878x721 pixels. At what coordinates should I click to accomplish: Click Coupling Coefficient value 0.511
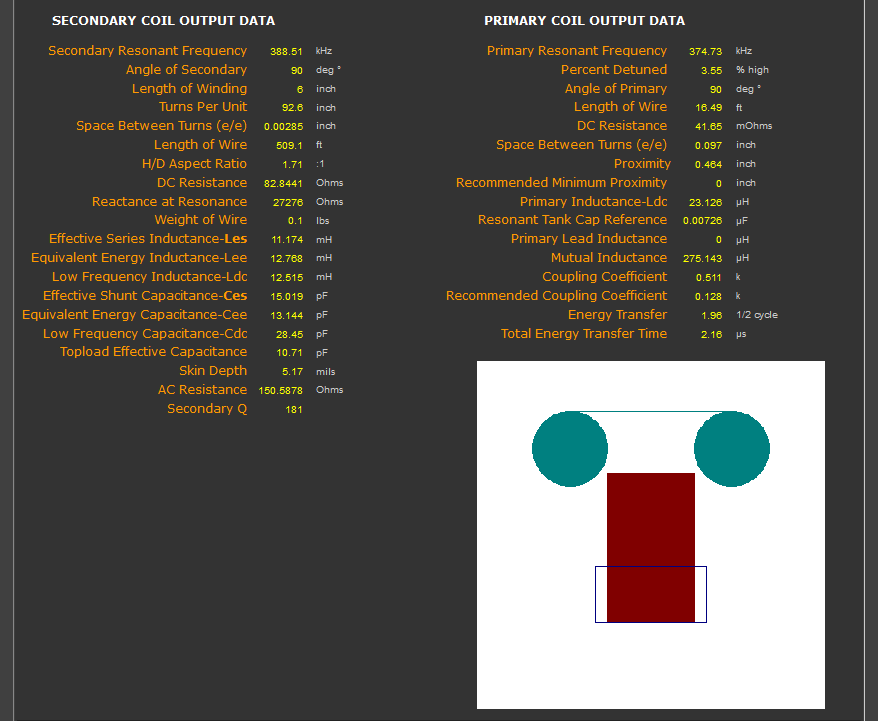pyautogui.click(x=708, y=278)
